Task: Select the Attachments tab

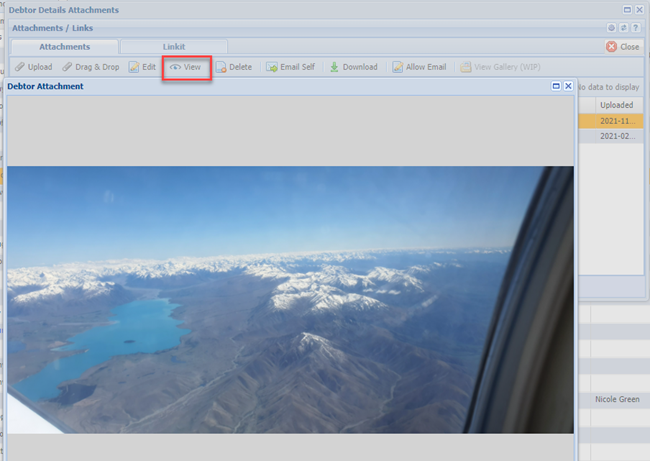Action: tap(64, 47)
